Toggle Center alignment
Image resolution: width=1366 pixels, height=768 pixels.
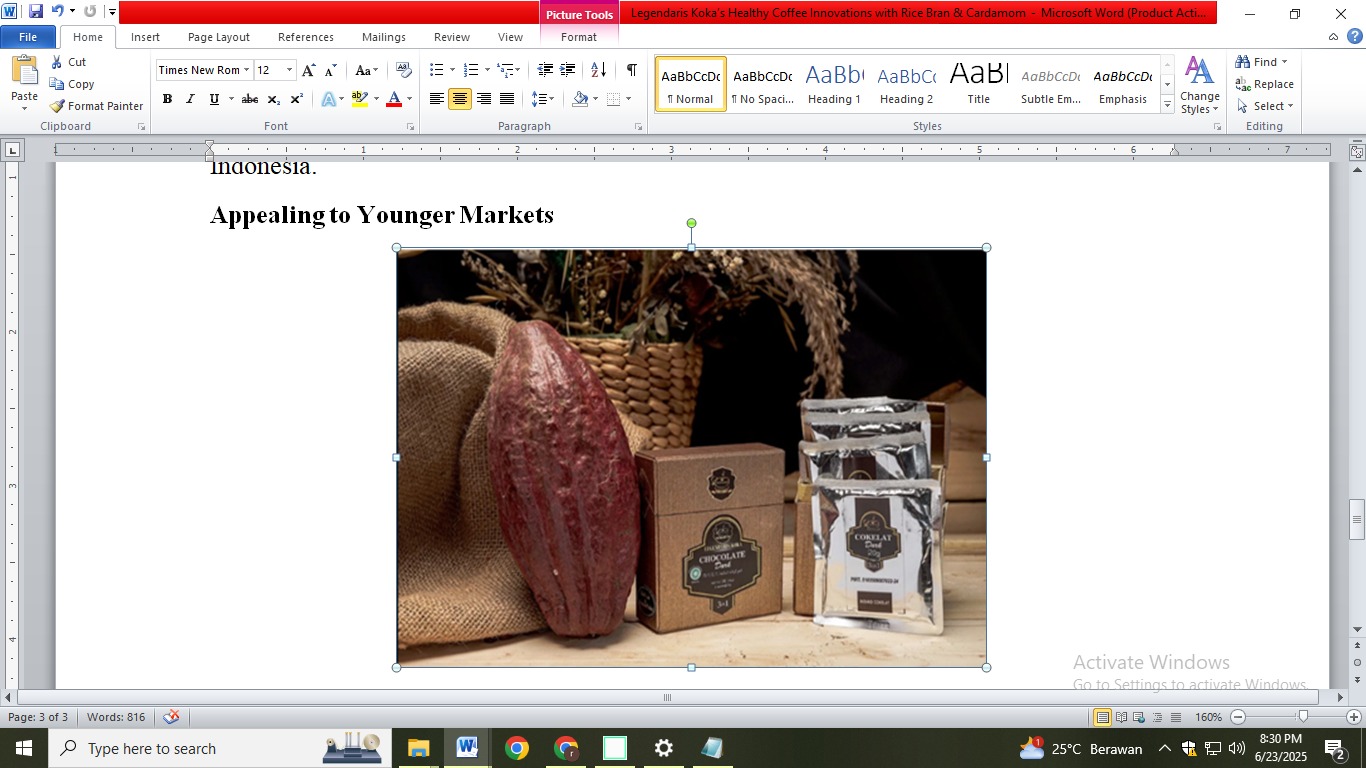point(460,99)
